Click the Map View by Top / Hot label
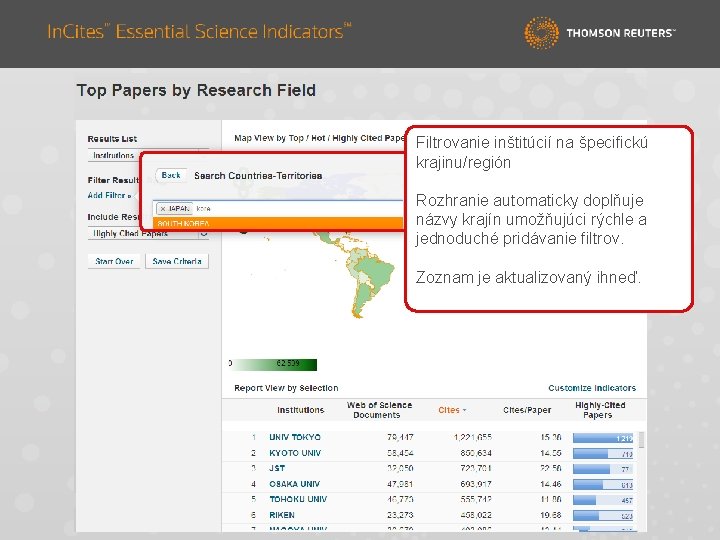This screenshot has height=540, width=720. (320, 138)
